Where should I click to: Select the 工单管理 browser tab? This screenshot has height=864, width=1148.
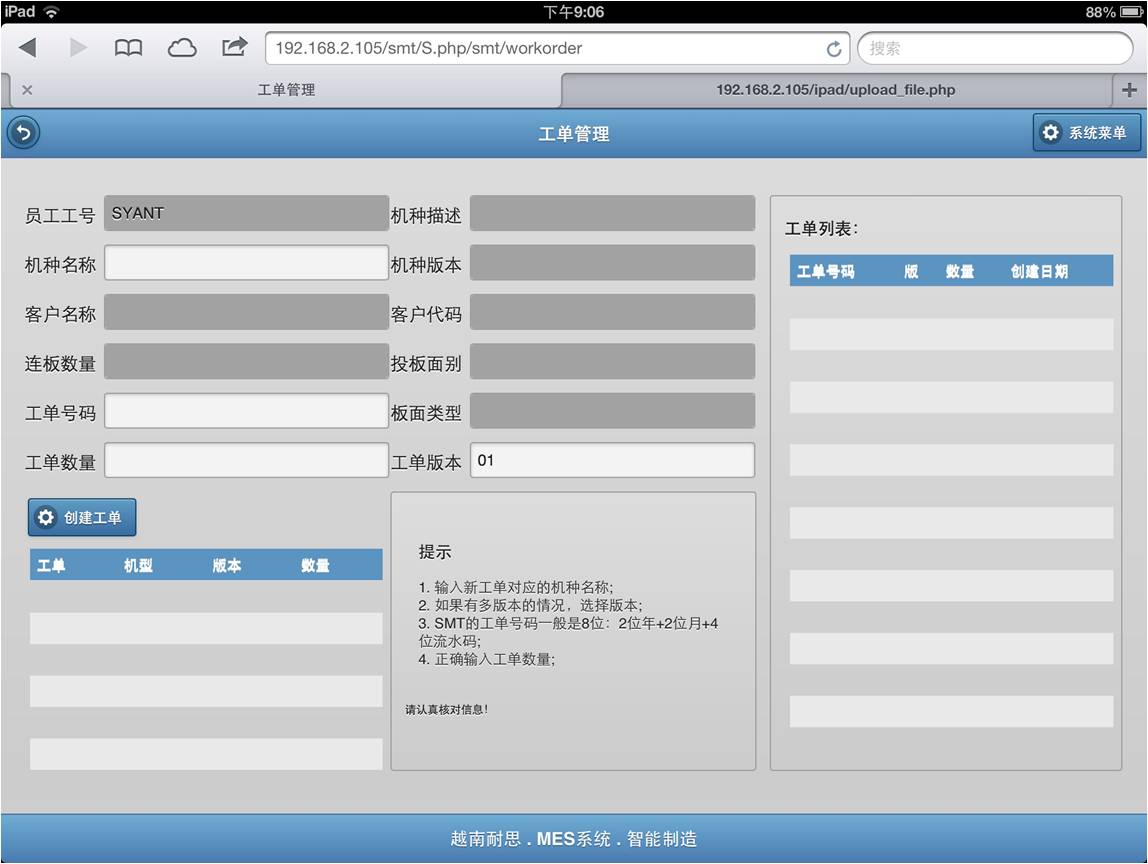pyautogui.click(x=286, y=90)
